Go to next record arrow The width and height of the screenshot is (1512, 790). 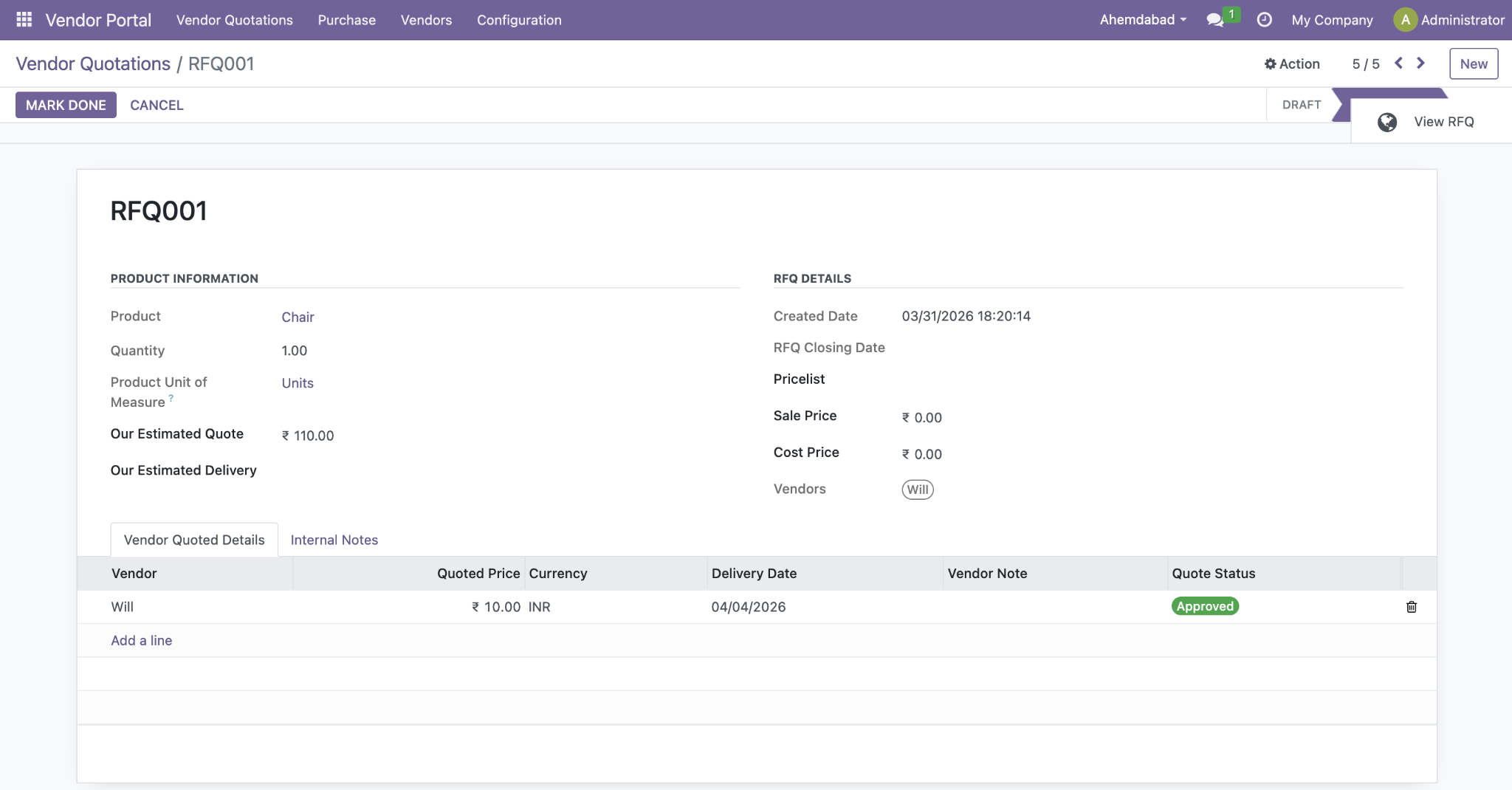click(1420, 63)
